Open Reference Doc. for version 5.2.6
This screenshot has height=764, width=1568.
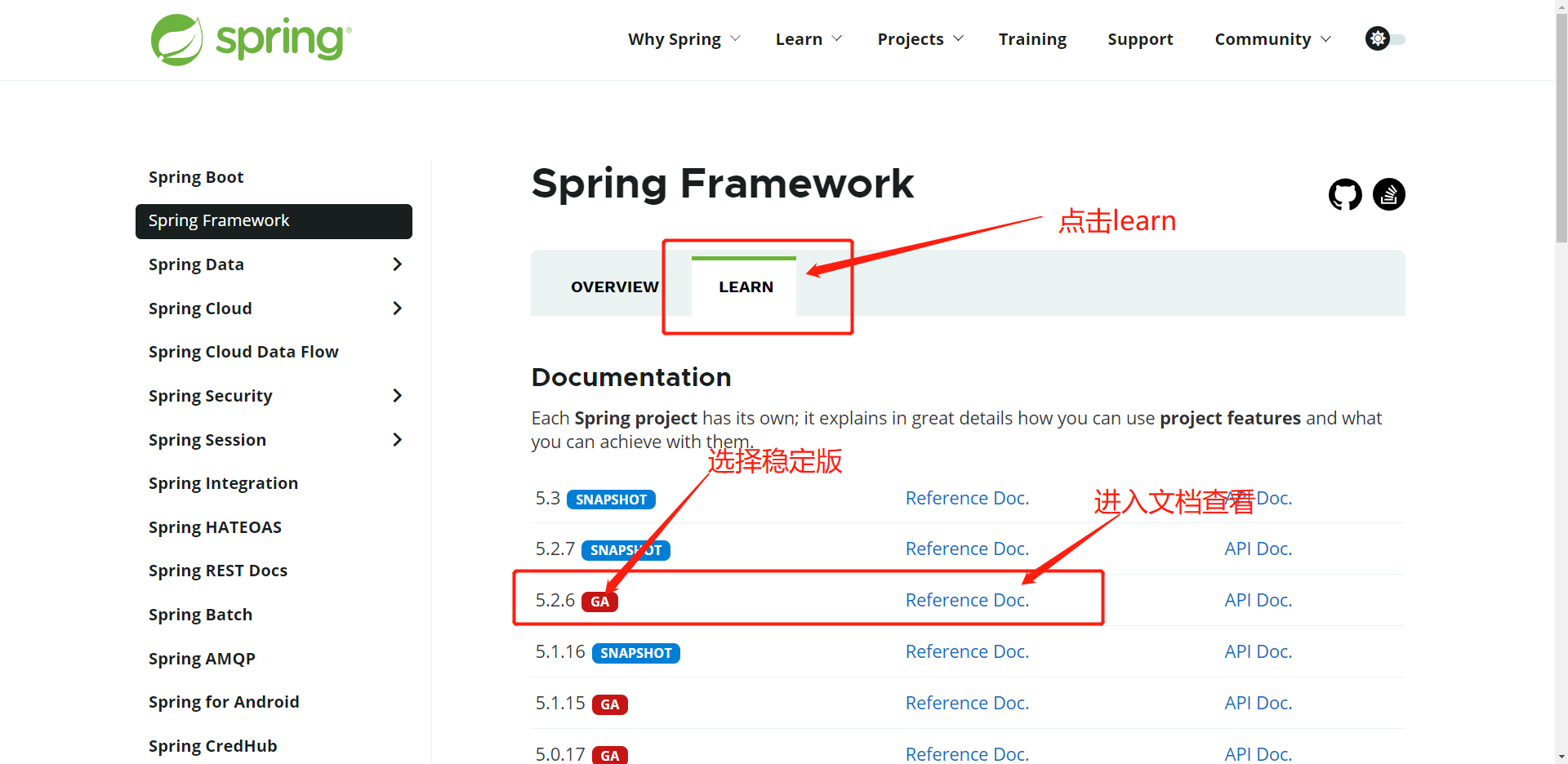pyautogui.click(x=967, y=600)
